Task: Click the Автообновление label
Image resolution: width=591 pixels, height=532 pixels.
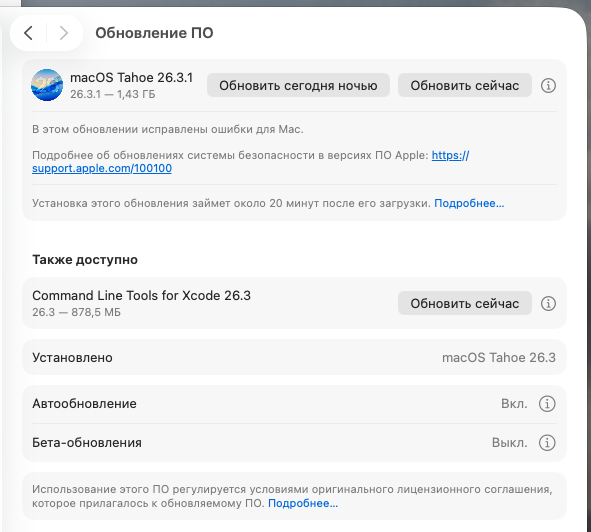Action: (84, 404)
